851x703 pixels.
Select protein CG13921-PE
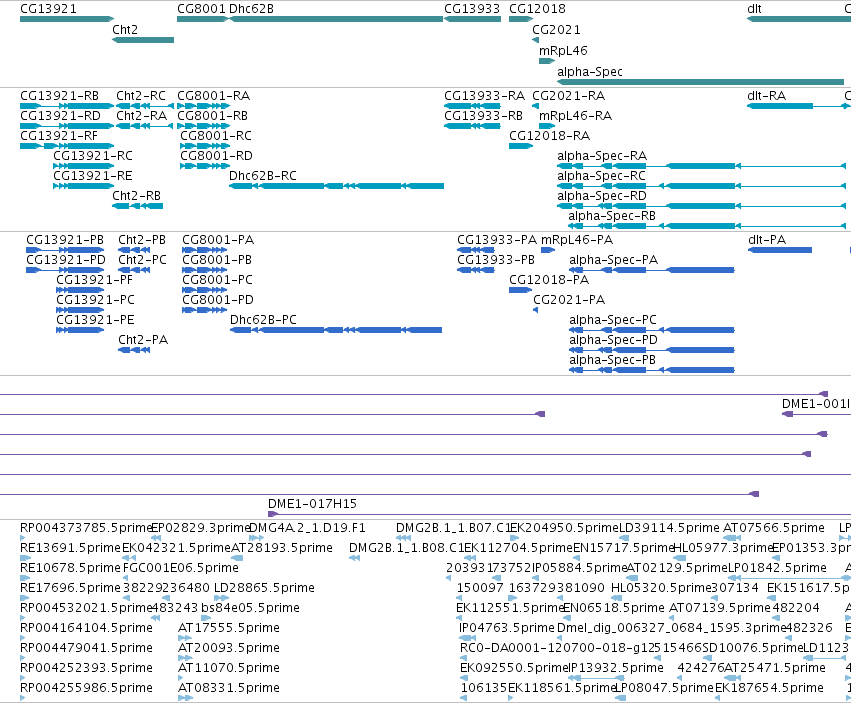click(x=80, y=330)
